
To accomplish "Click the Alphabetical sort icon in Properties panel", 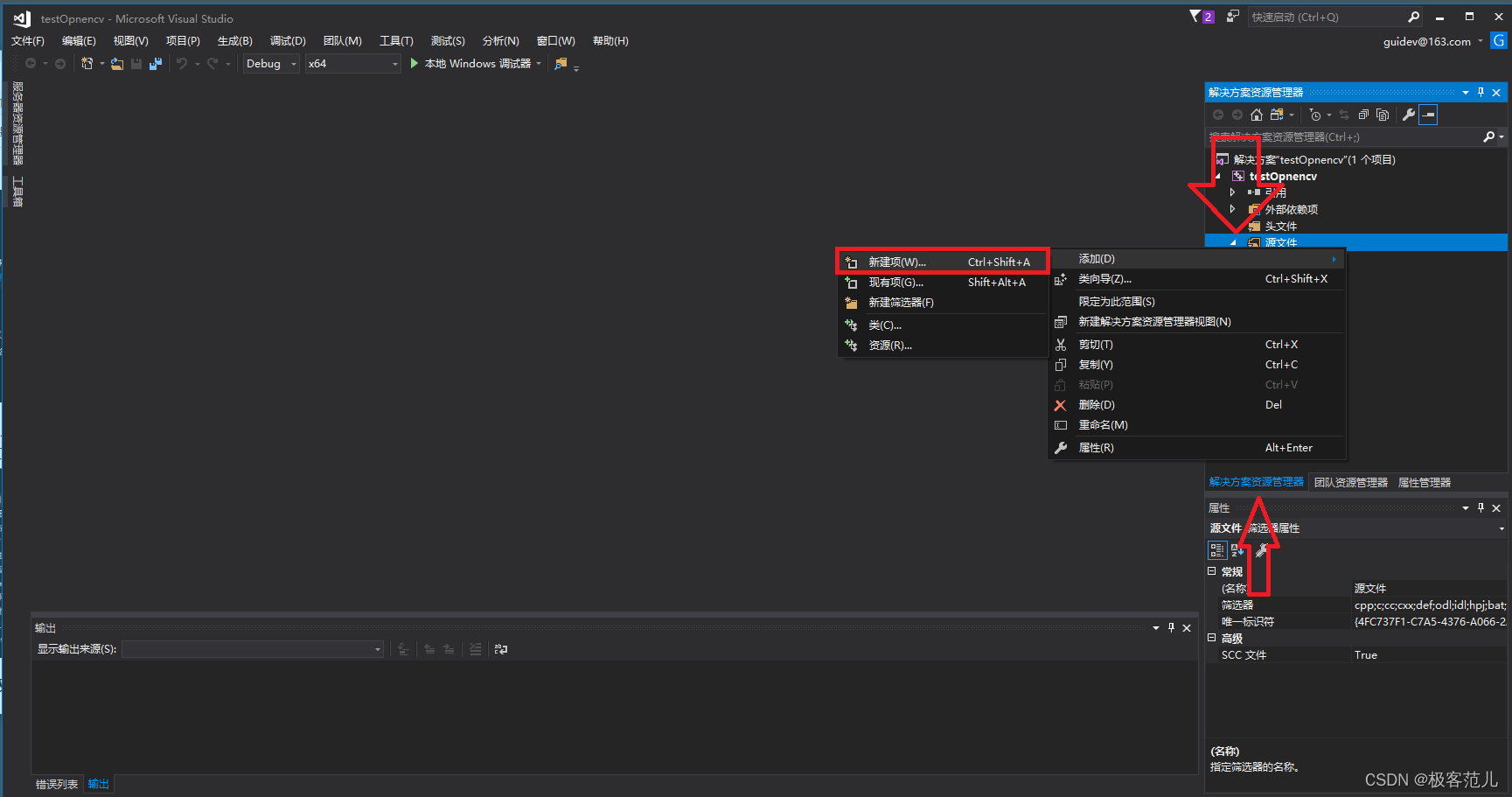I will coord(1237,550).
